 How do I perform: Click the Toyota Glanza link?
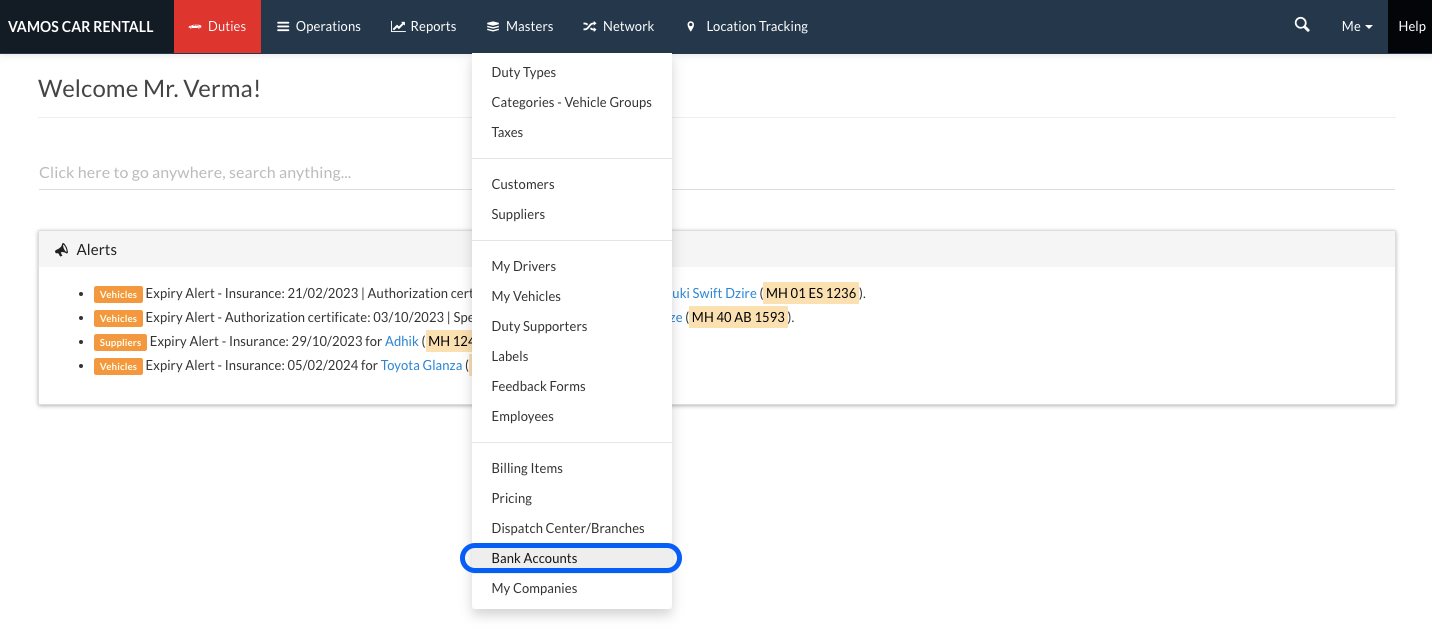point(421,366)
